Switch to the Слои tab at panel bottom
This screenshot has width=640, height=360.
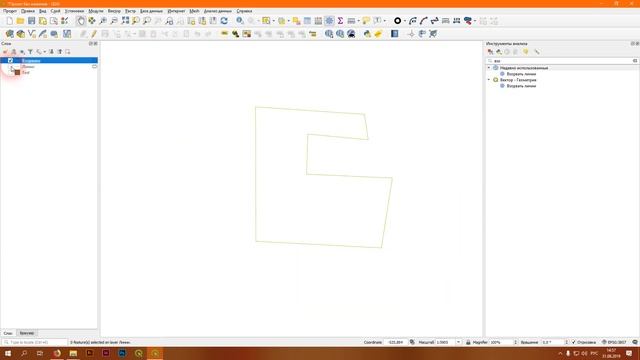[8, 333]
